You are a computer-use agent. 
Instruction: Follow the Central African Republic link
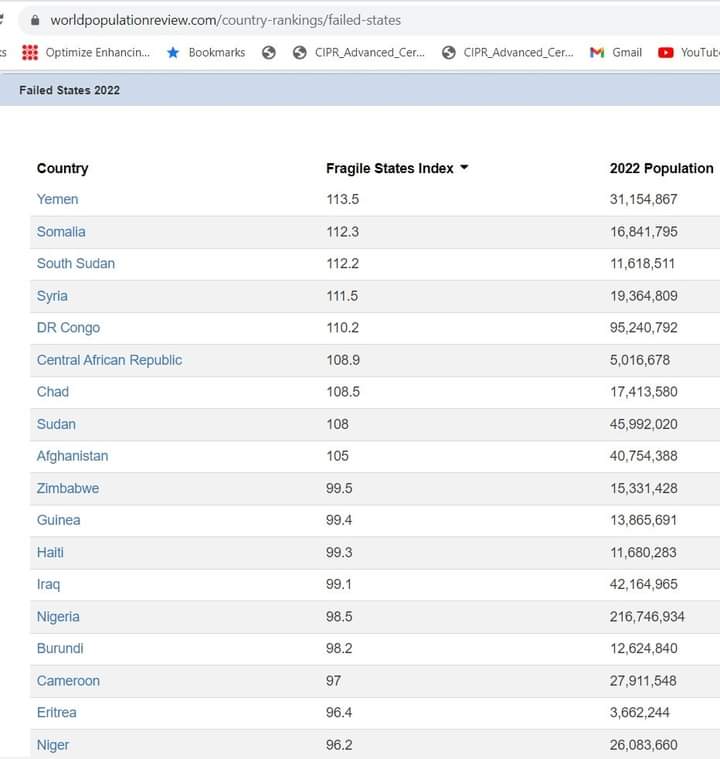109,360
